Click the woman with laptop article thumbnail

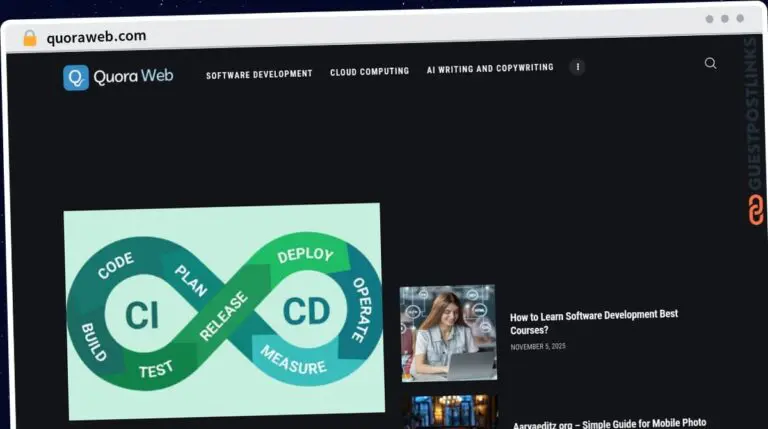pyautogui.click(x=448, y=332)
